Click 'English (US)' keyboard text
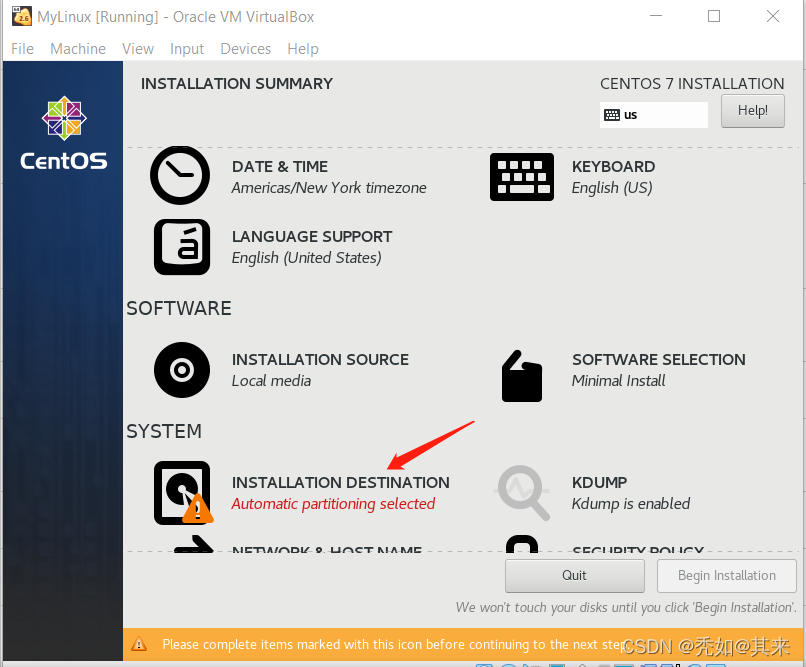The image size is (806, 667). coord(612,188)
